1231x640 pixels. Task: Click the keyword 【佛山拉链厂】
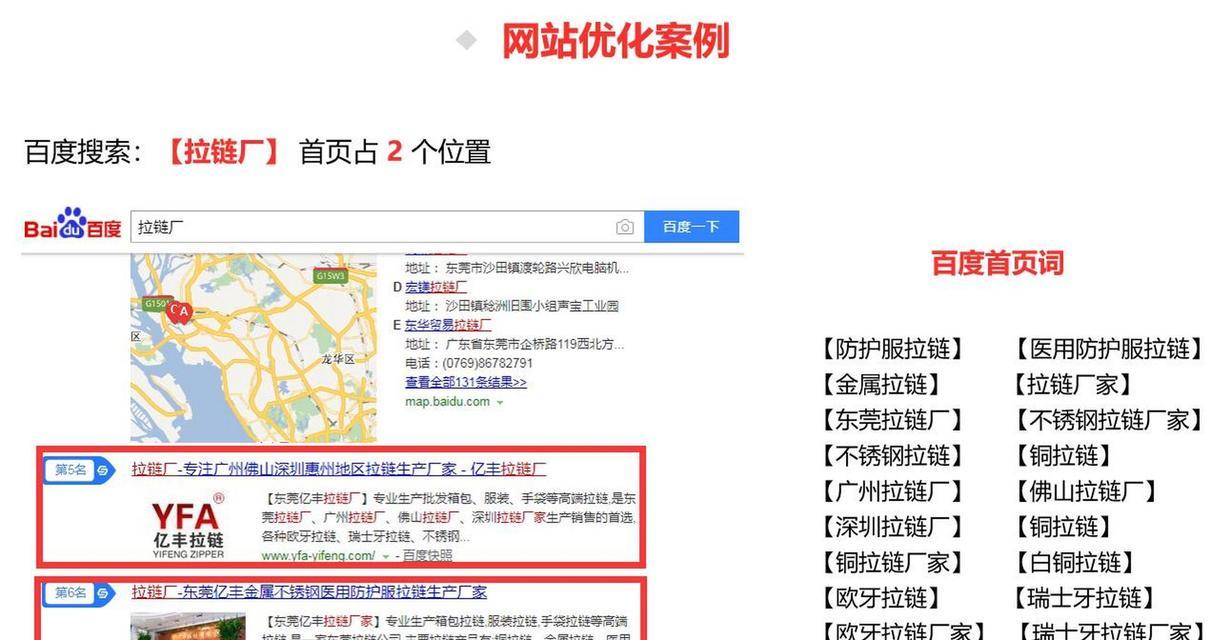[x=1087, y=492]
